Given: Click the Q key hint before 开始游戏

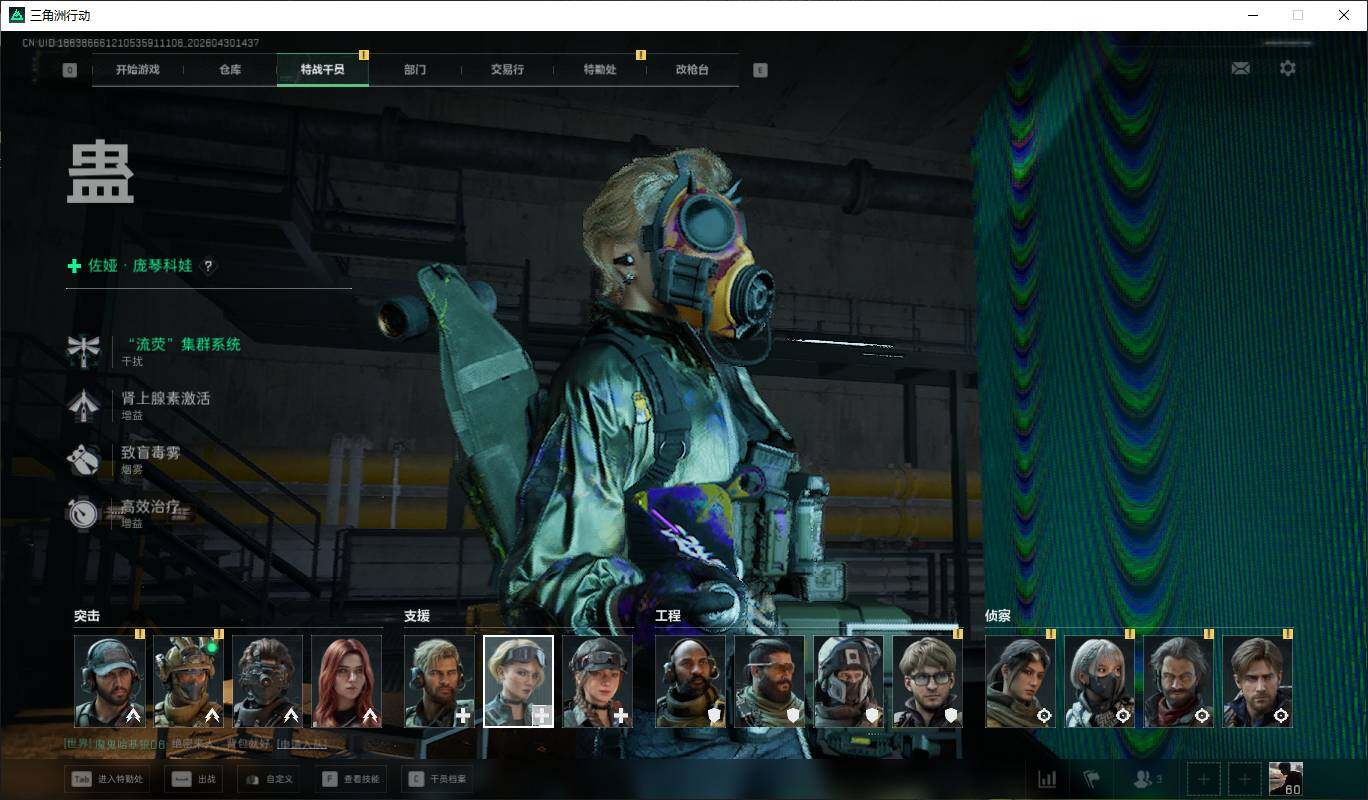Looking at the screenshot, I should coord(69,70).
